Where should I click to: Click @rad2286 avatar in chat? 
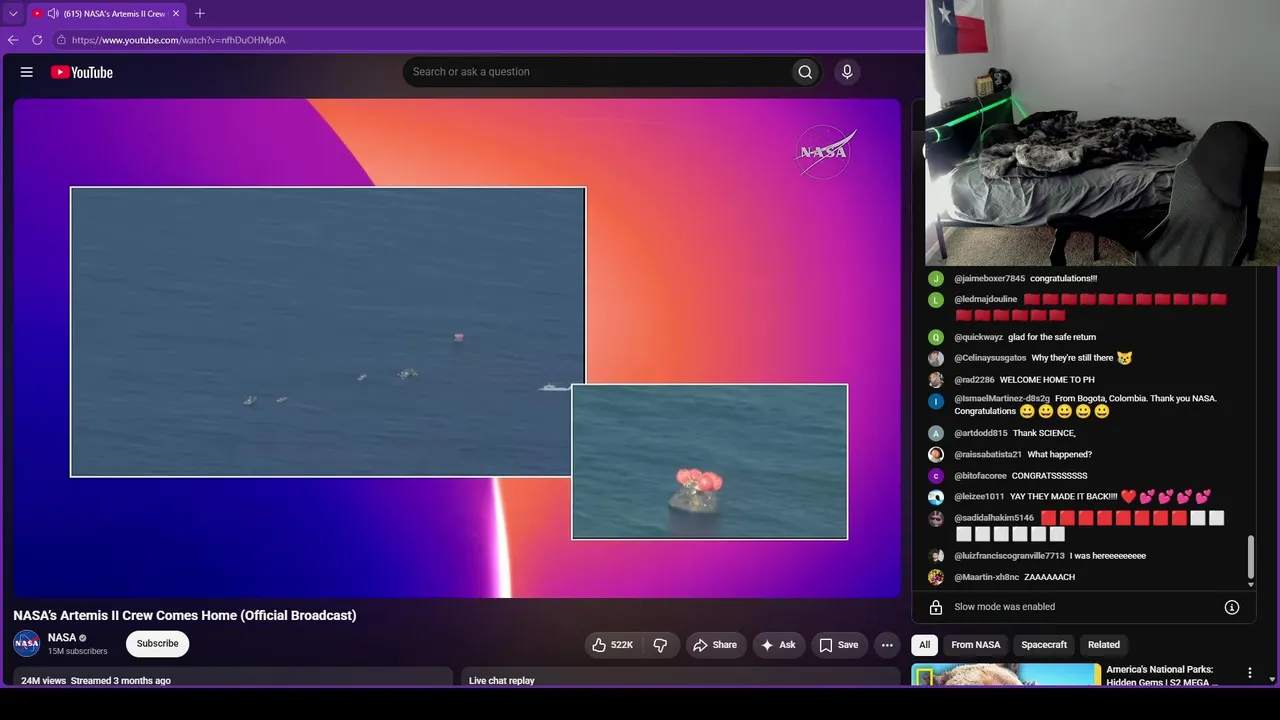936,380
